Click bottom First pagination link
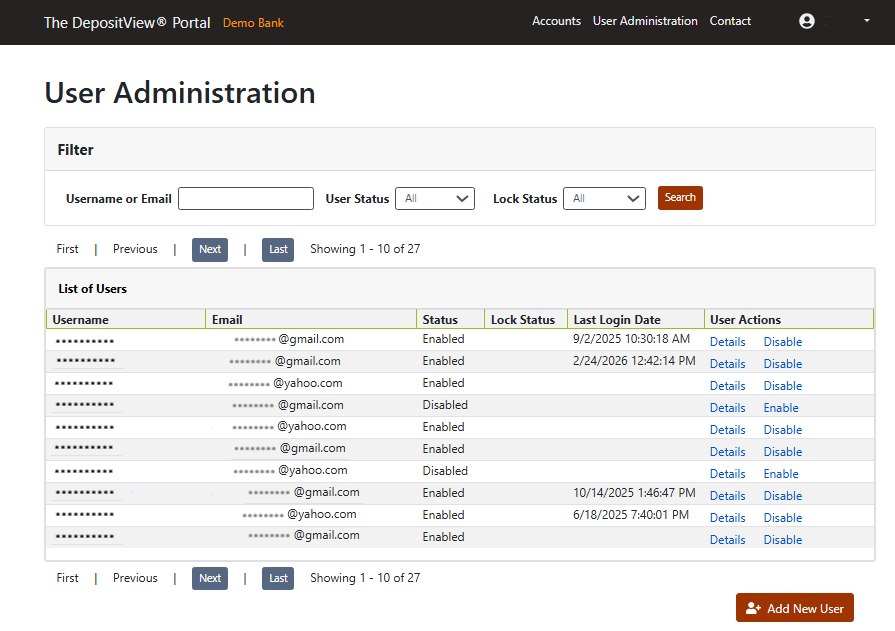The width and height of the screenshot is (895, 631). [x=67, y=578]
